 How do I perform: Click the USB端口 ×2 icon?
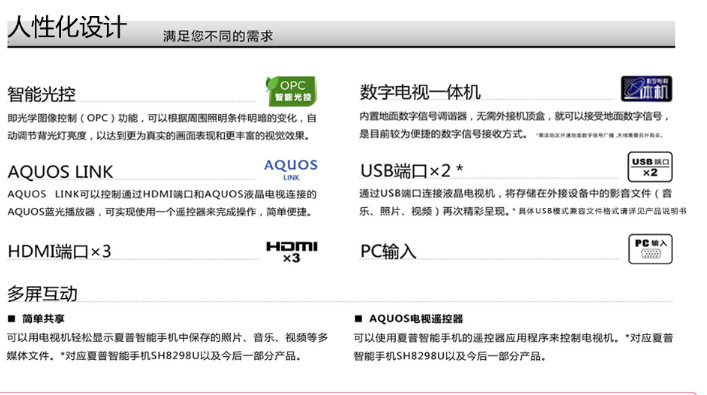650,167
